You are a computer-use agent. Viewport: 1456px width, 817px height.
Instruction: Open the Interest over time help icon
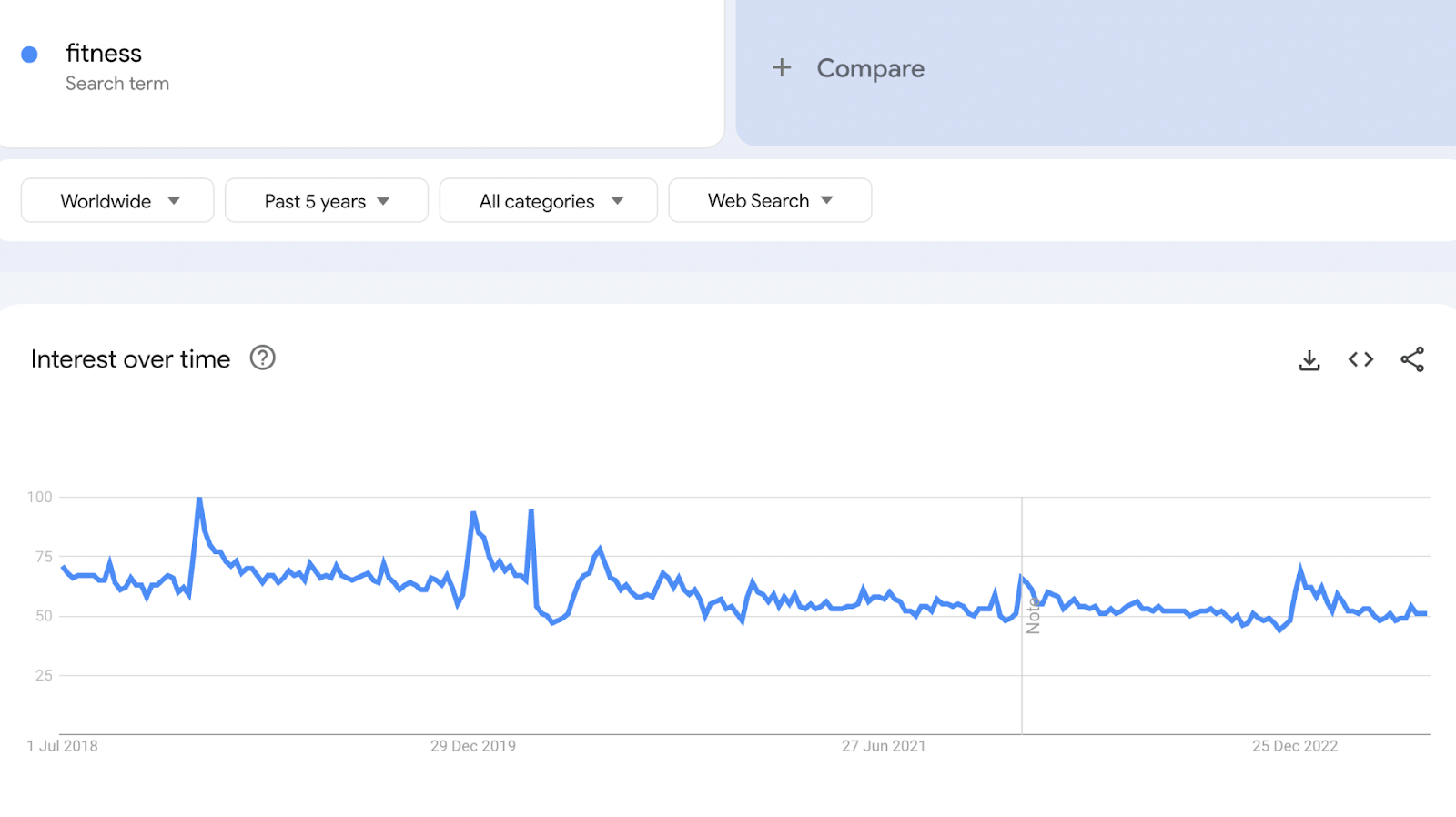point(263,358)
